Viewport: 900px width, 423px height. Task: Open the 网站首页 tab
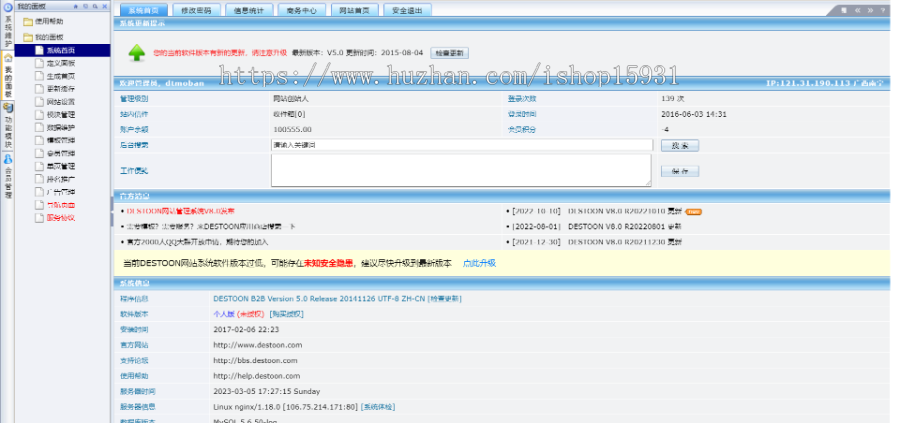point(355,10)
